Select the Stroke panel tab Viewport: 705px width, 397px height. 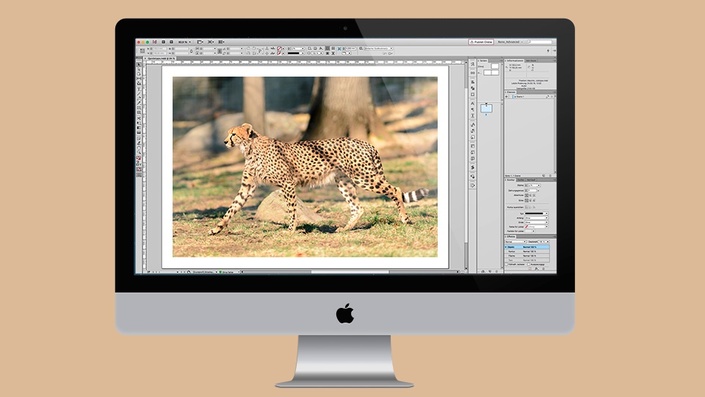(x=511, y=180)
